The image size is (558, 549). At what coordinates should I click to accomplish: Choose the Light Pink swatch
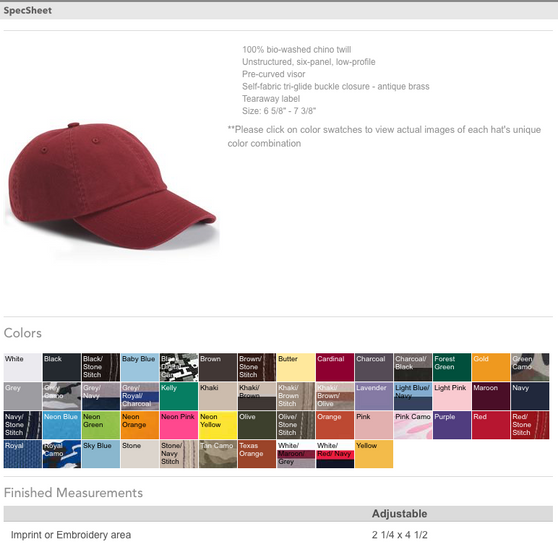(x=452, y=396)
